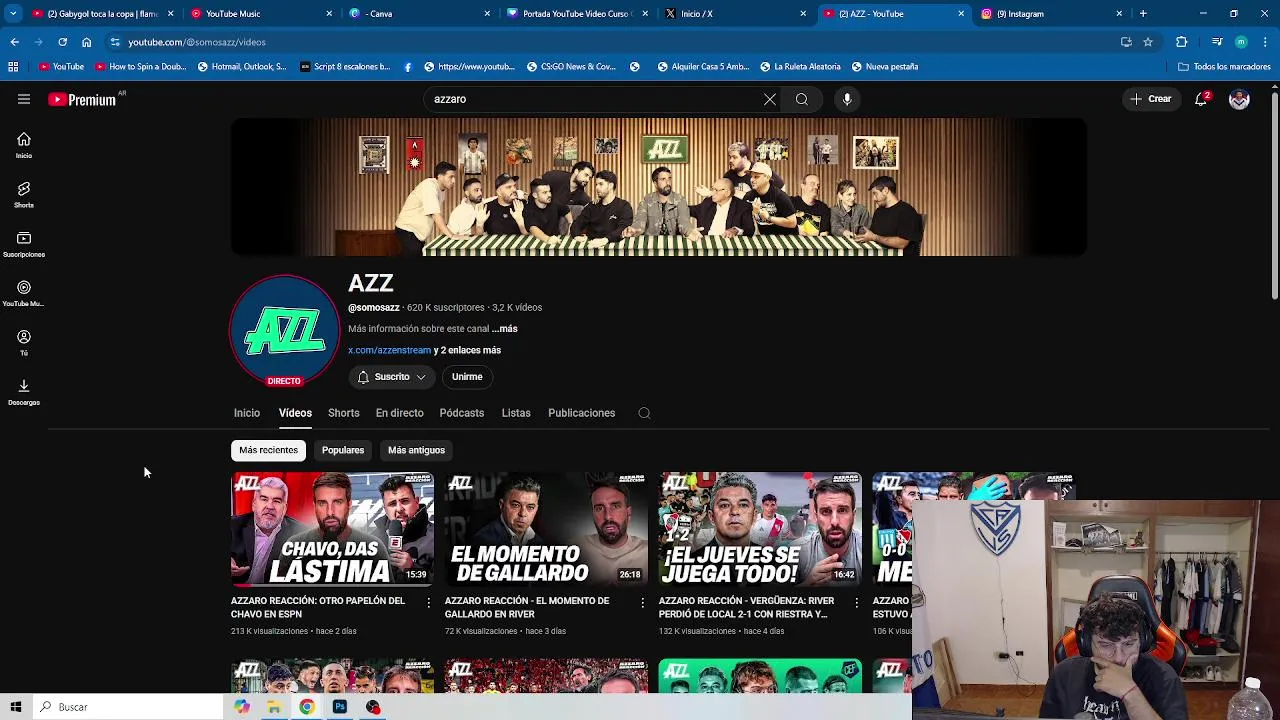Open YouTube Music in the left sidebar
Screen dimensions: 1280x720
coord(24,293)
